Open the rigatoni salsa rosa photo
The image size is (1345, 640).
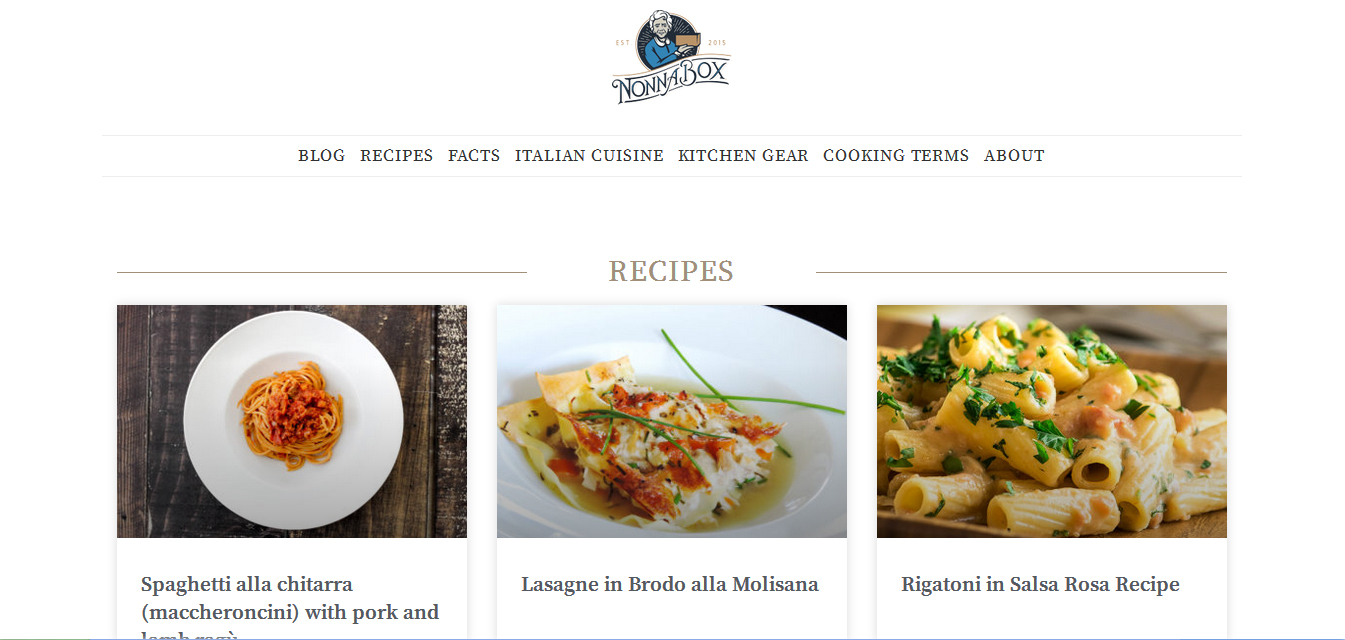coord(1052,421)
